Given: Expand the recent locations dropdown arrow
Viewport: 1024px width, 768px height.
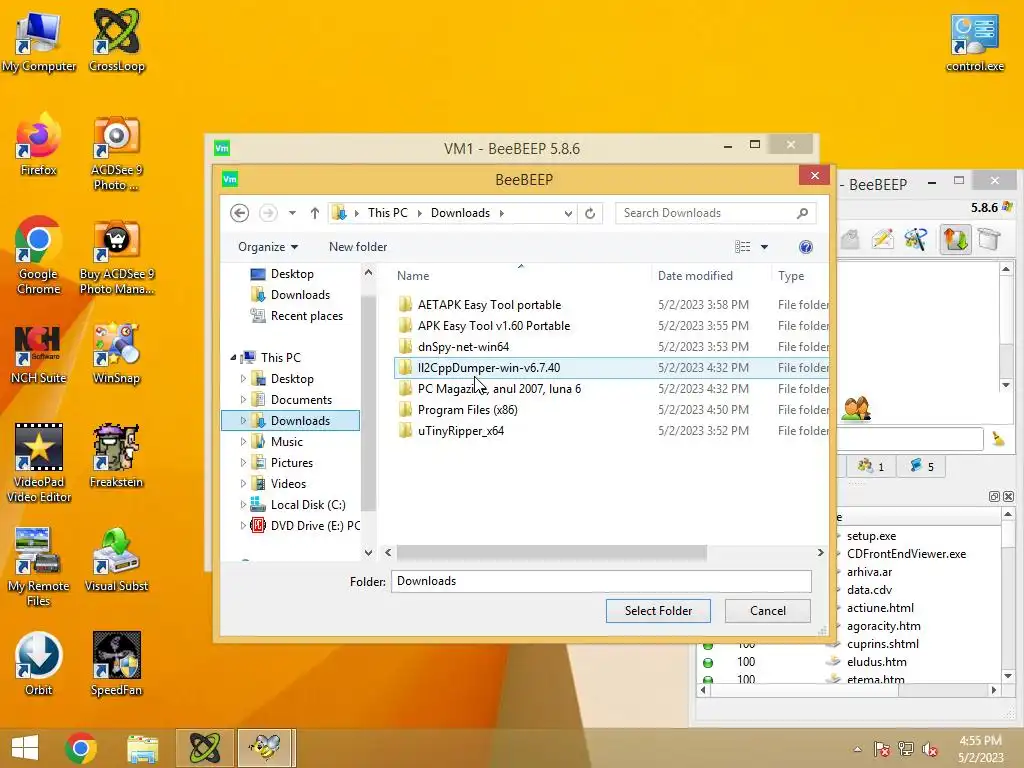Looking at the screenshot, I should tap(292, 213).
